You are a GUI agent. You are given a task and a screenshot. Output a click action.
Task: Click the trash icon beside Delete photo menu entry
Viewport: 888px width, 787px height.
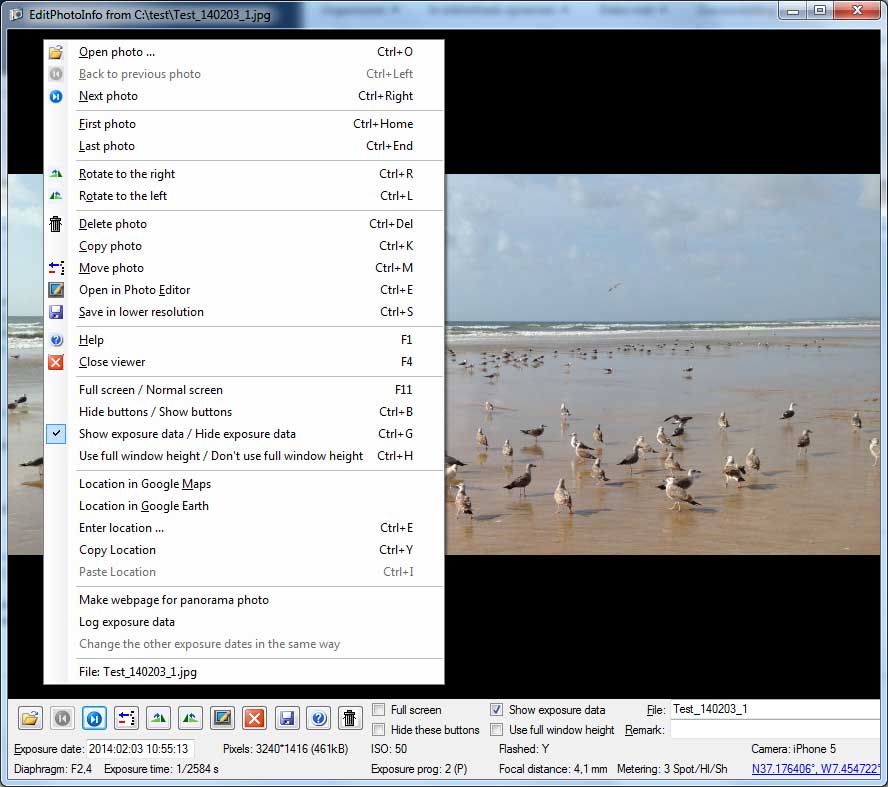[56, 224]
